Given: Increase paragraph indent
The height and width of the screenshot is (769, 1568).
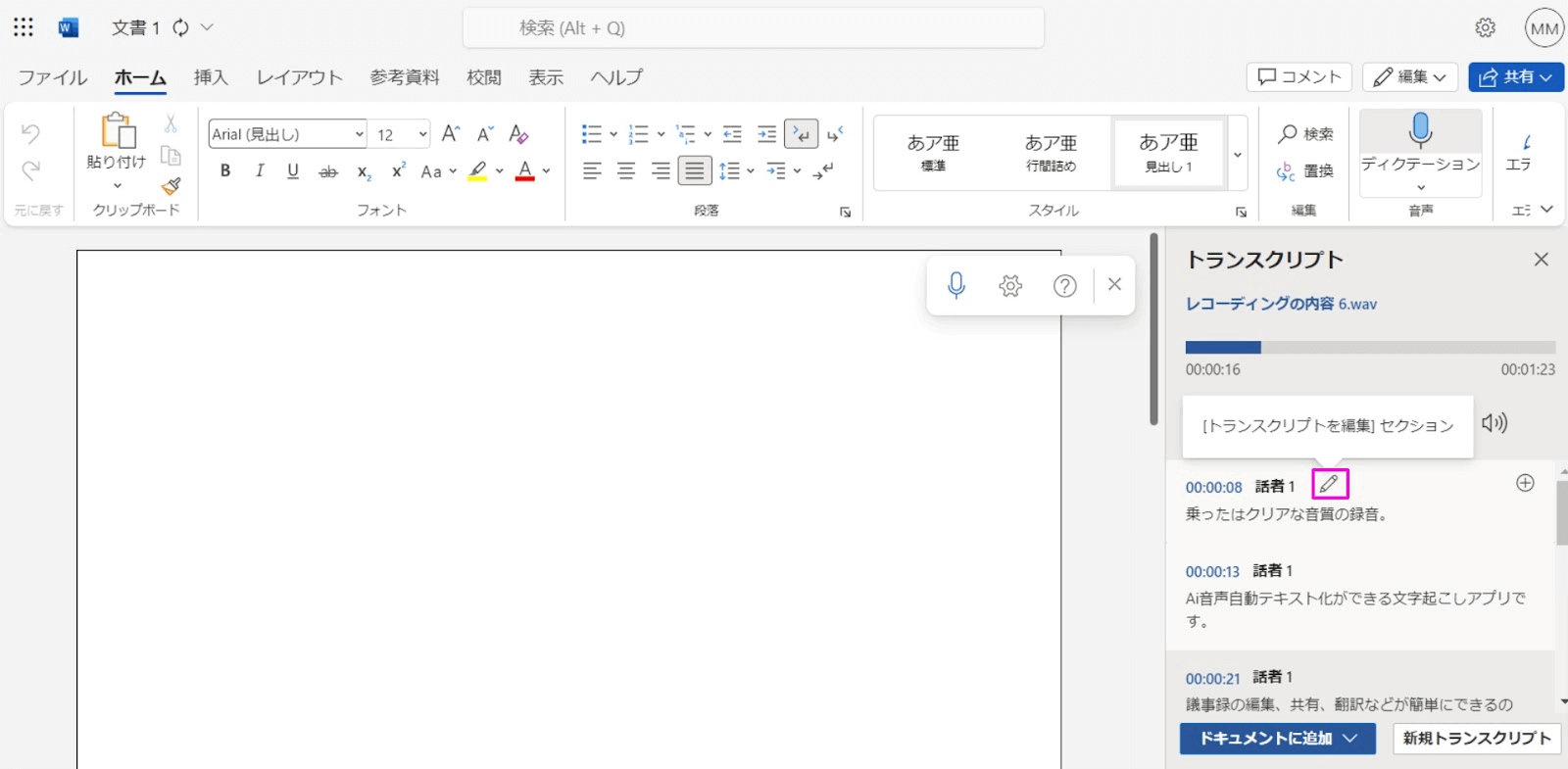Looking at the screenshot, I should [766, 134].
